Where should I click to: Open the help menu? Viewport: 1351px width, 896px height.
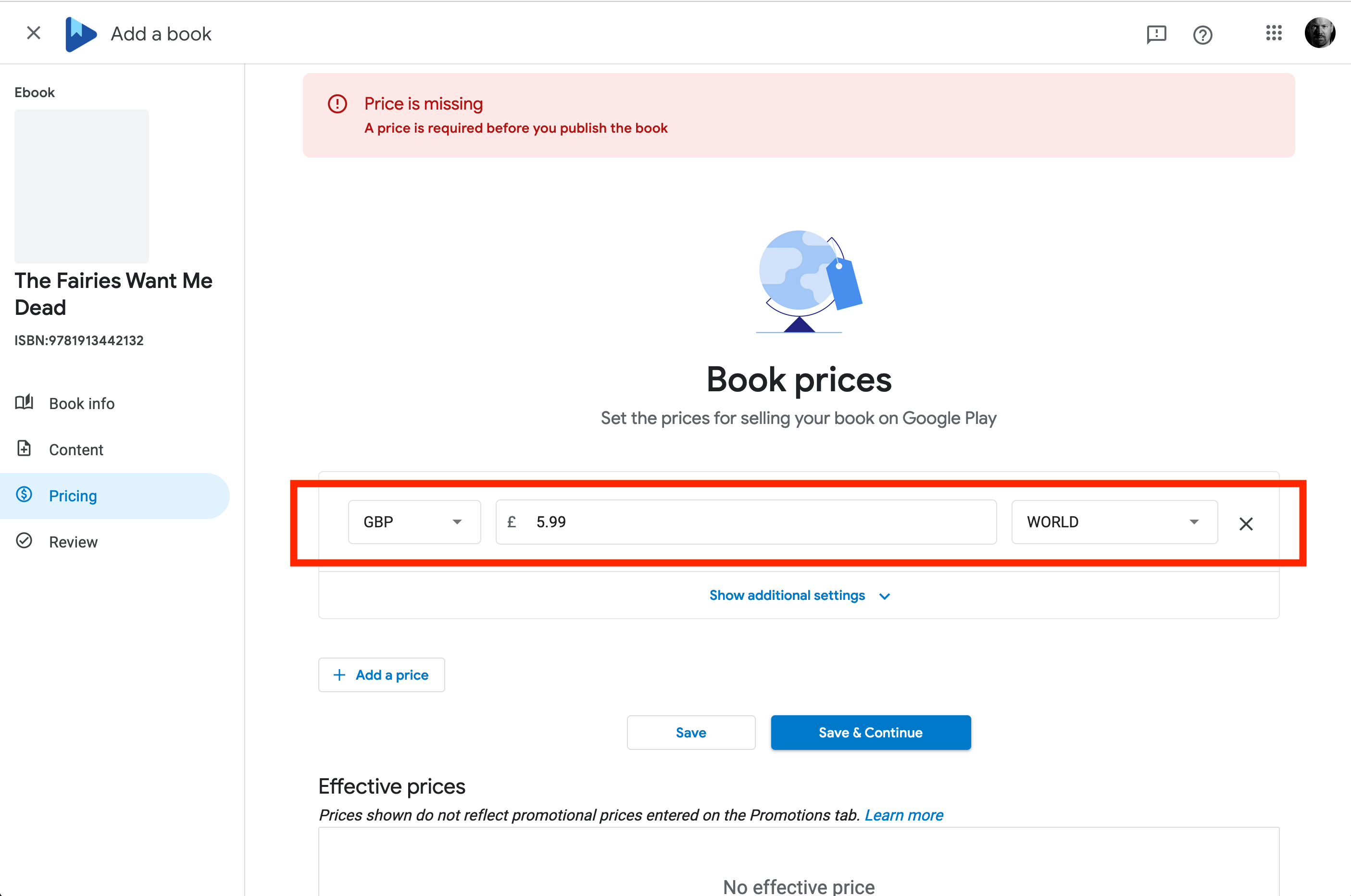click(x=1202, y=35)
